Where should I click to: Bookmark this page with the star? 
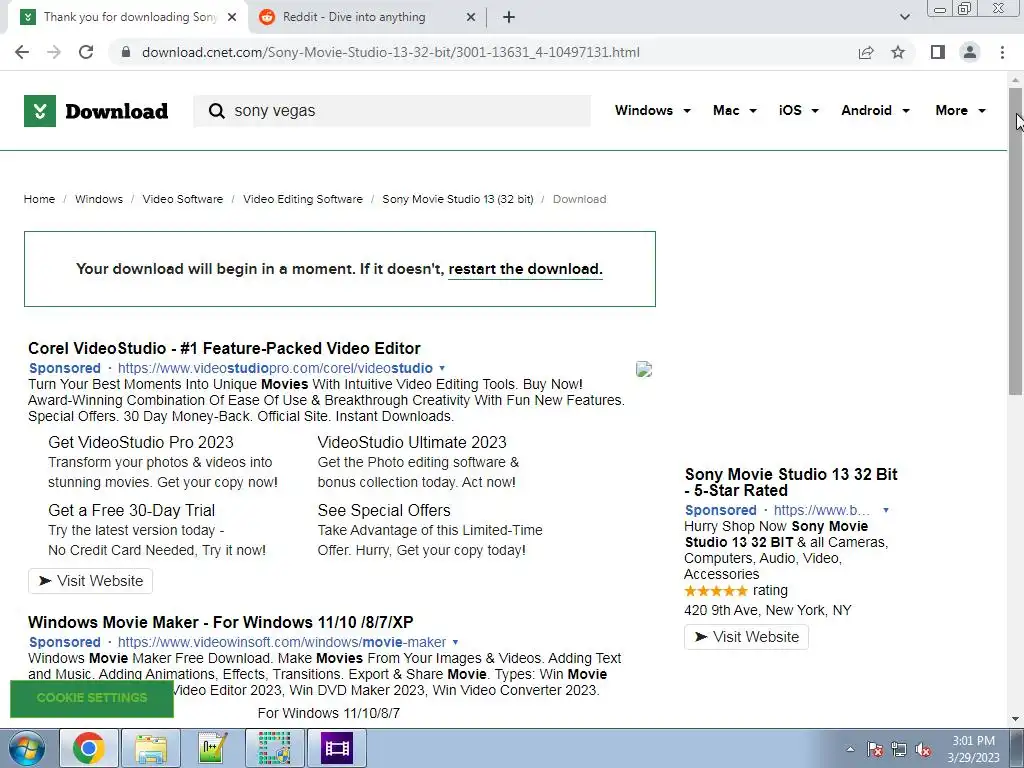[898, 52]
